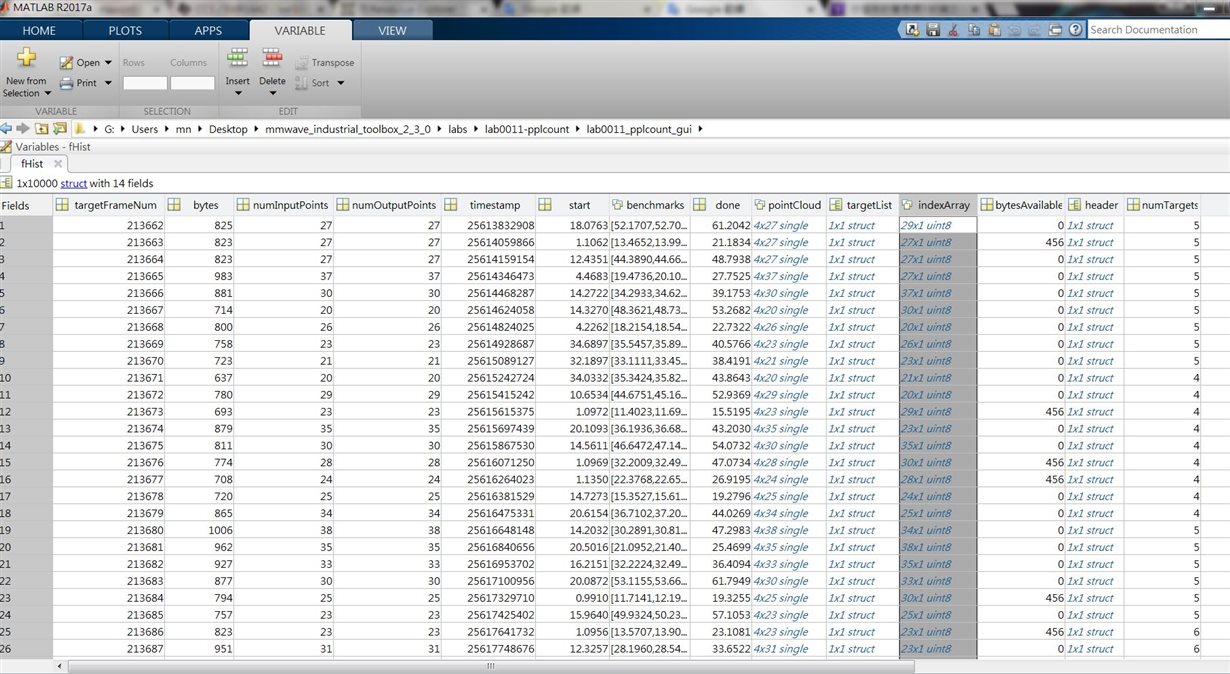Open the 4x33 single pointCloud link

(x=780, y=564)
